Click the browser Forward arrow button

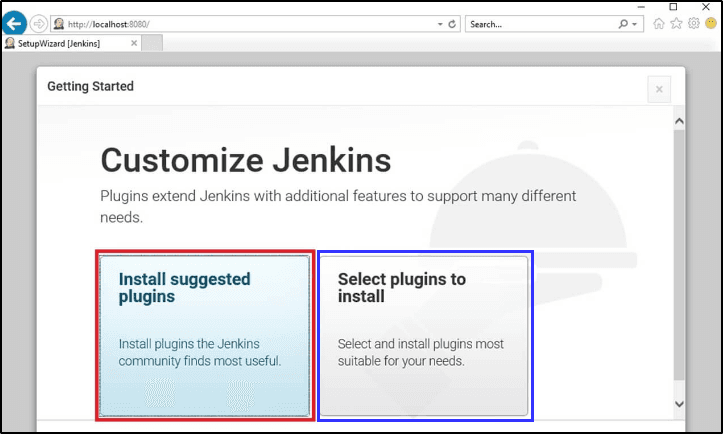39,23
